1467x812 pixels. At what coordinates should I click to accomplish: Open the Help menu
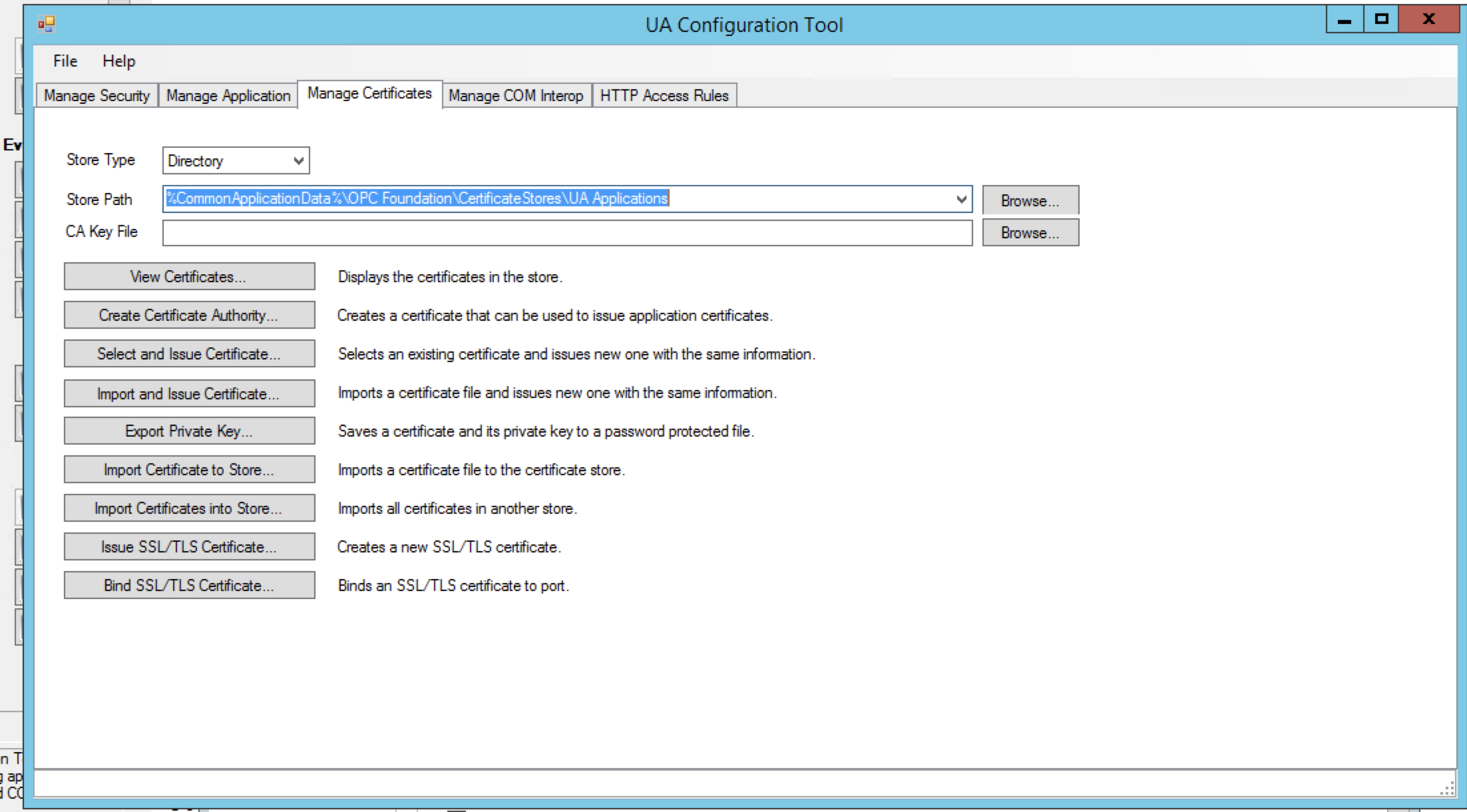tap(118, 61)
